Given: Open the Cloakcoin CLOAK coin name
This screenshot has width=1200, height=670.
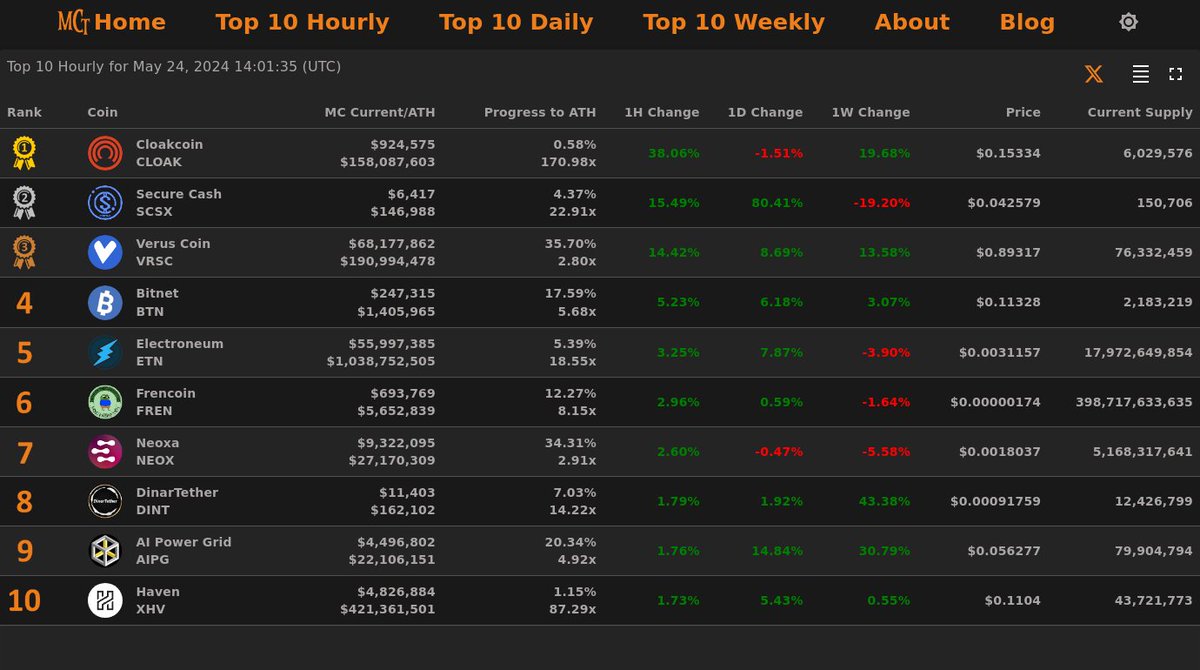Looking at the screenshot, I should (169, 153).
